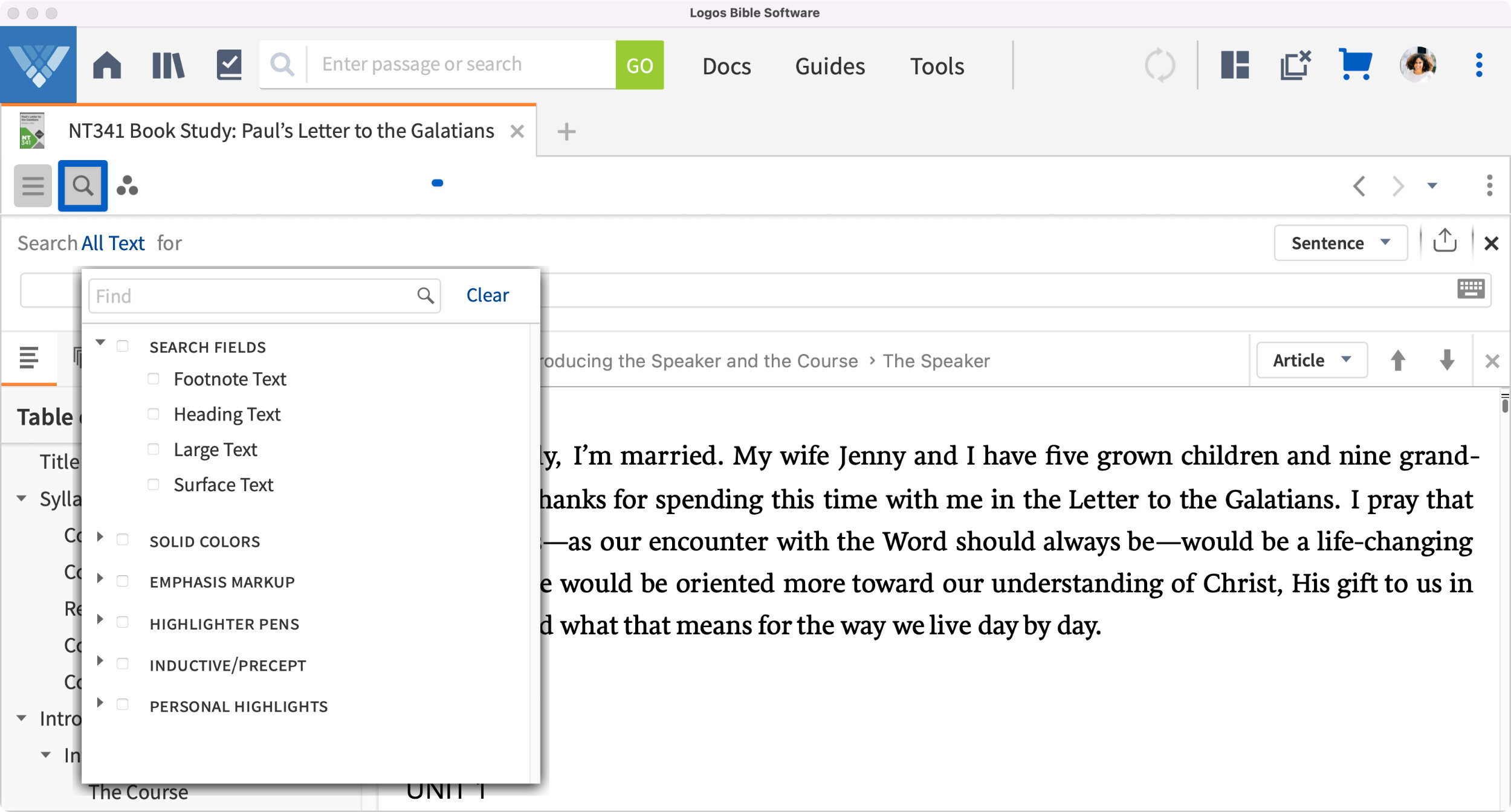
Task: Close the locator bar with X
Action: (1492, 361)
